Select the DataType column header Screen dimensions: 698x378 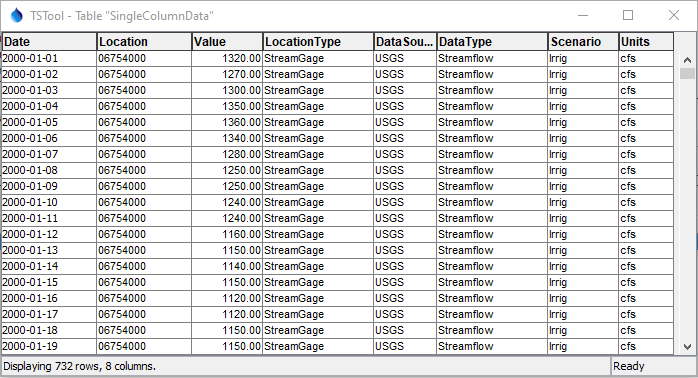tap(492, 42)
